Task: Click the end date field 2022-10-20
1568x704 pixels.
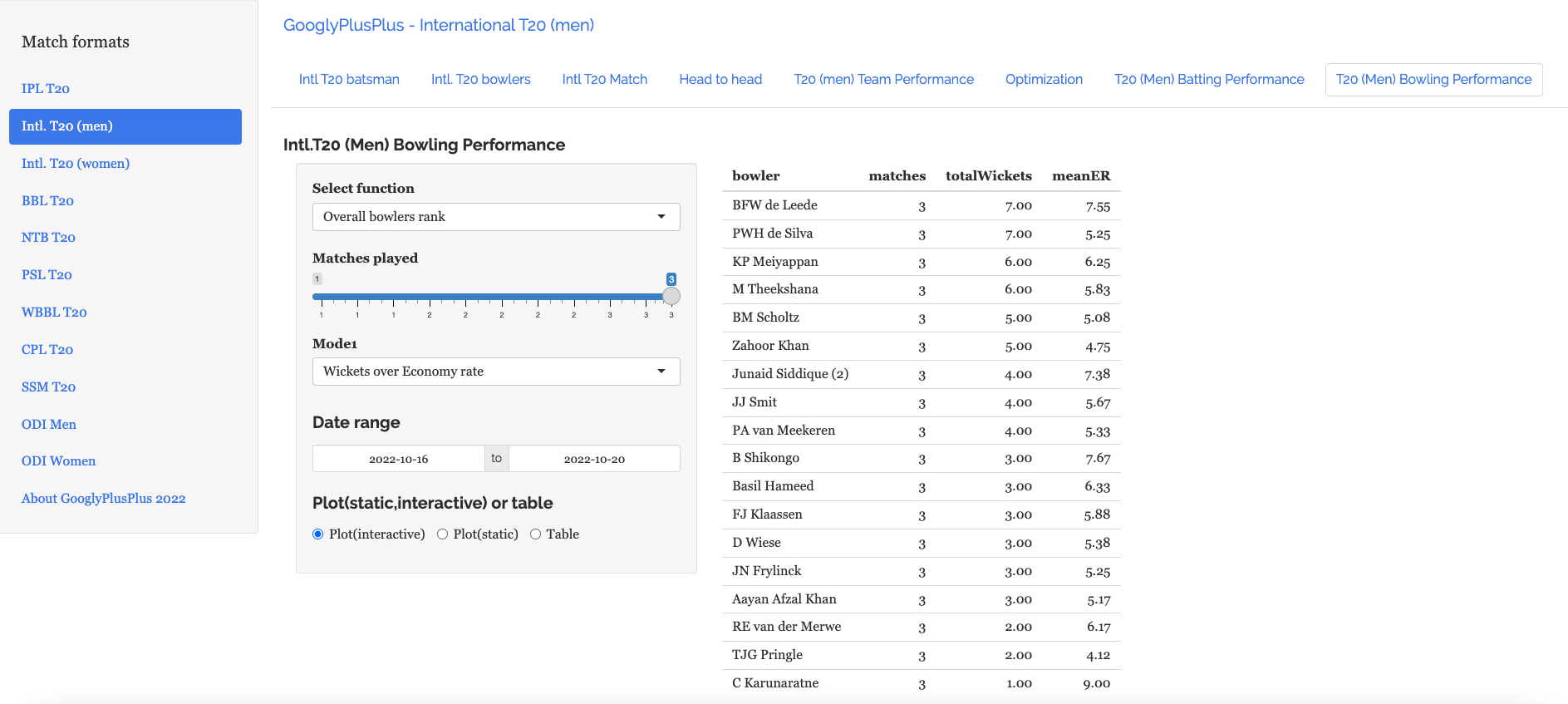Action: click(594, 459)
